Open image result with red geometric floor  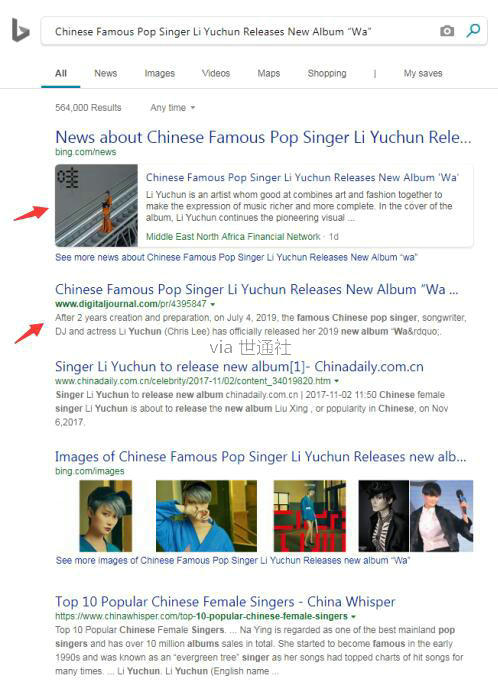(310, 516)
